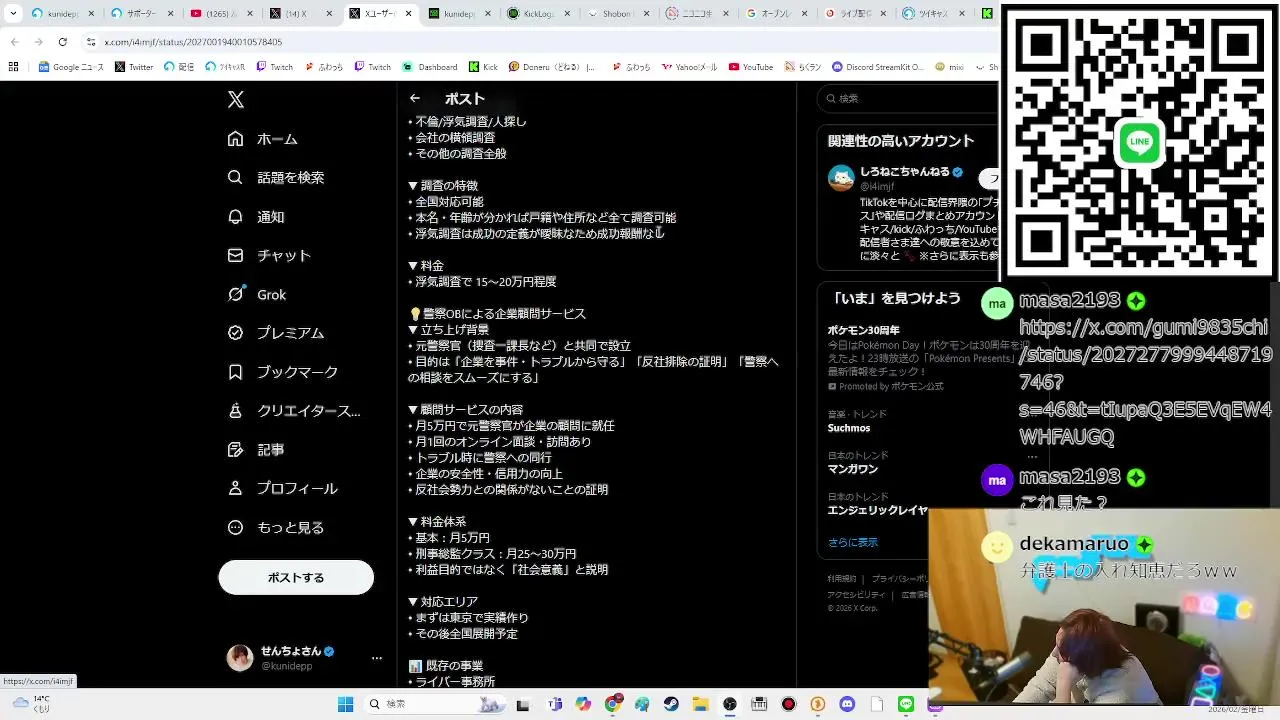This screenshot has width=1280, height=720.
Task: Open the せんちょさん account menu dots
Action: click(x=377, y=658)
